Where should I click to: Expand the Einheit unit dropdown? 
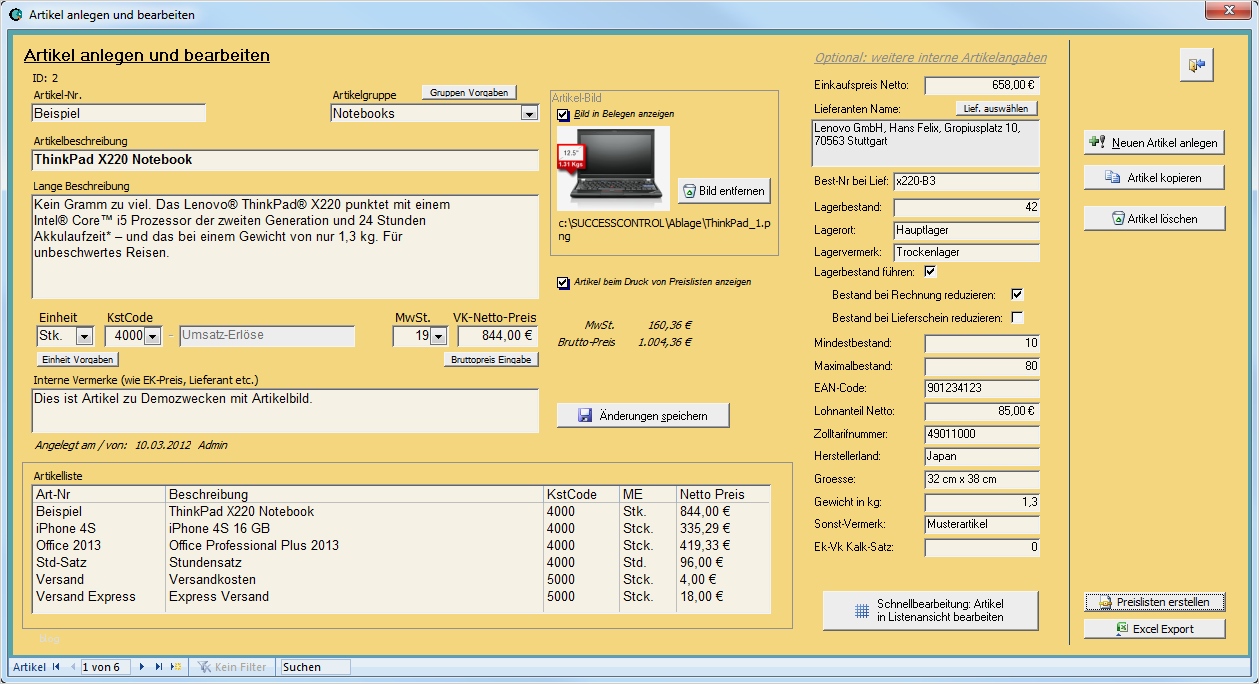coord(84,337)
